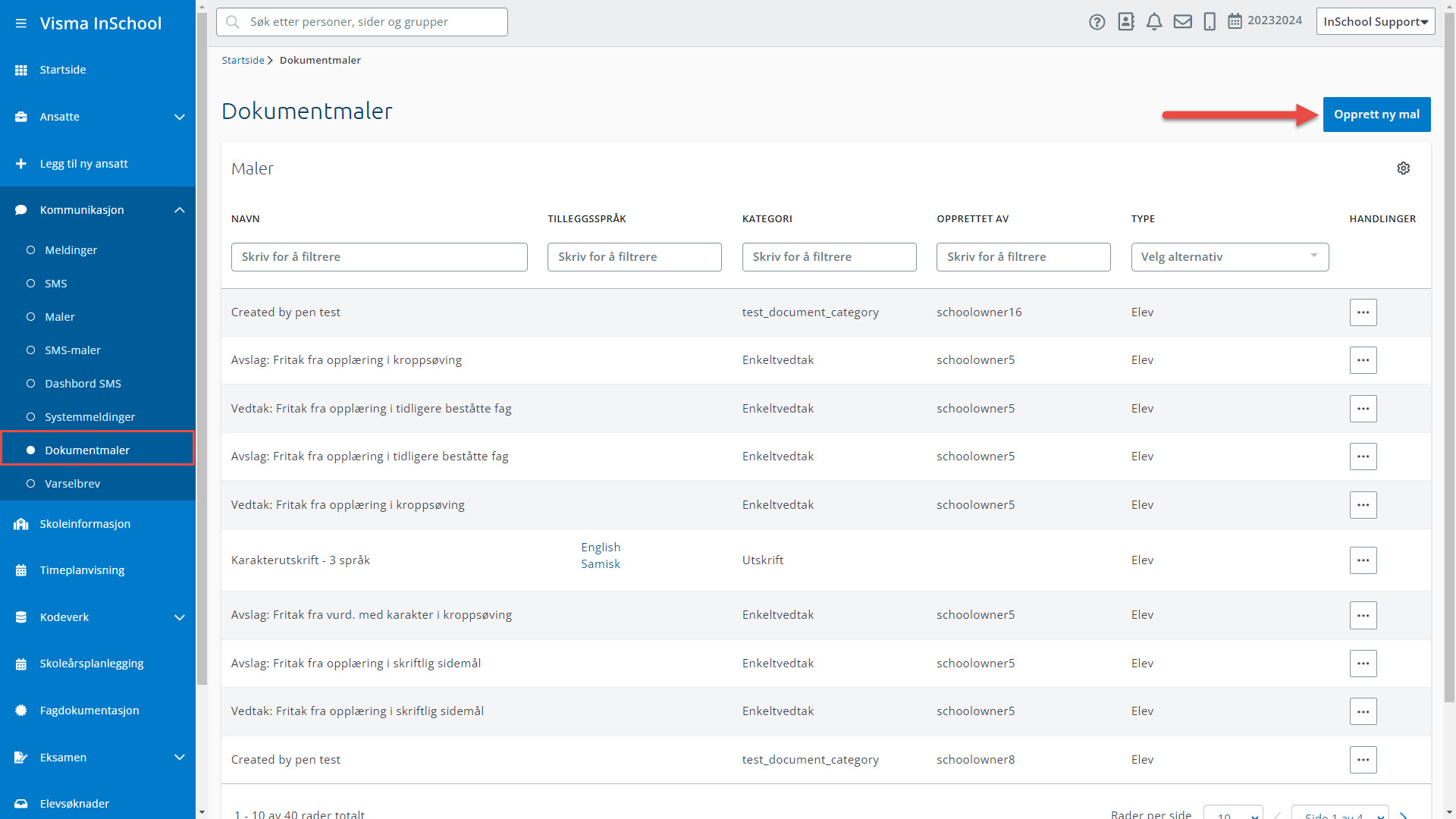Open actions menu for Karakterutskrift row
This screenshot has width=1456, height=819.
(1363, 560)
